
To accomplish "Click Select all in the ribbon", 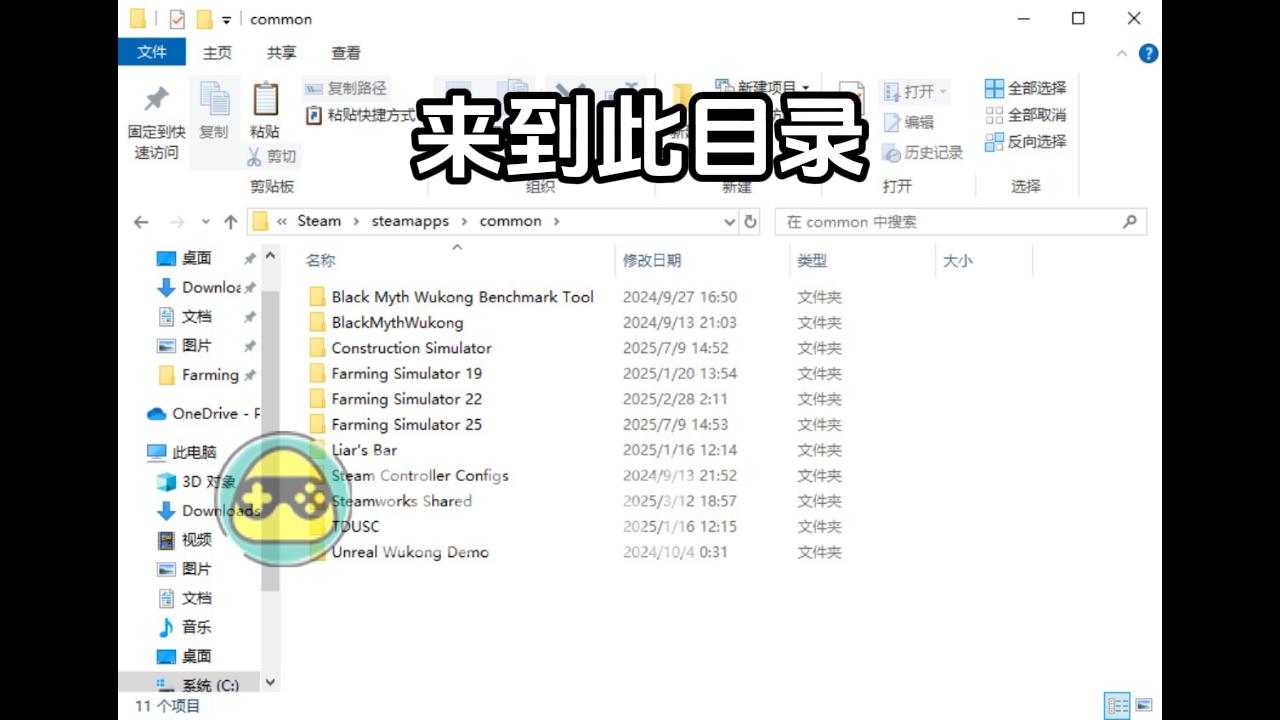I will click(1026, 88).
